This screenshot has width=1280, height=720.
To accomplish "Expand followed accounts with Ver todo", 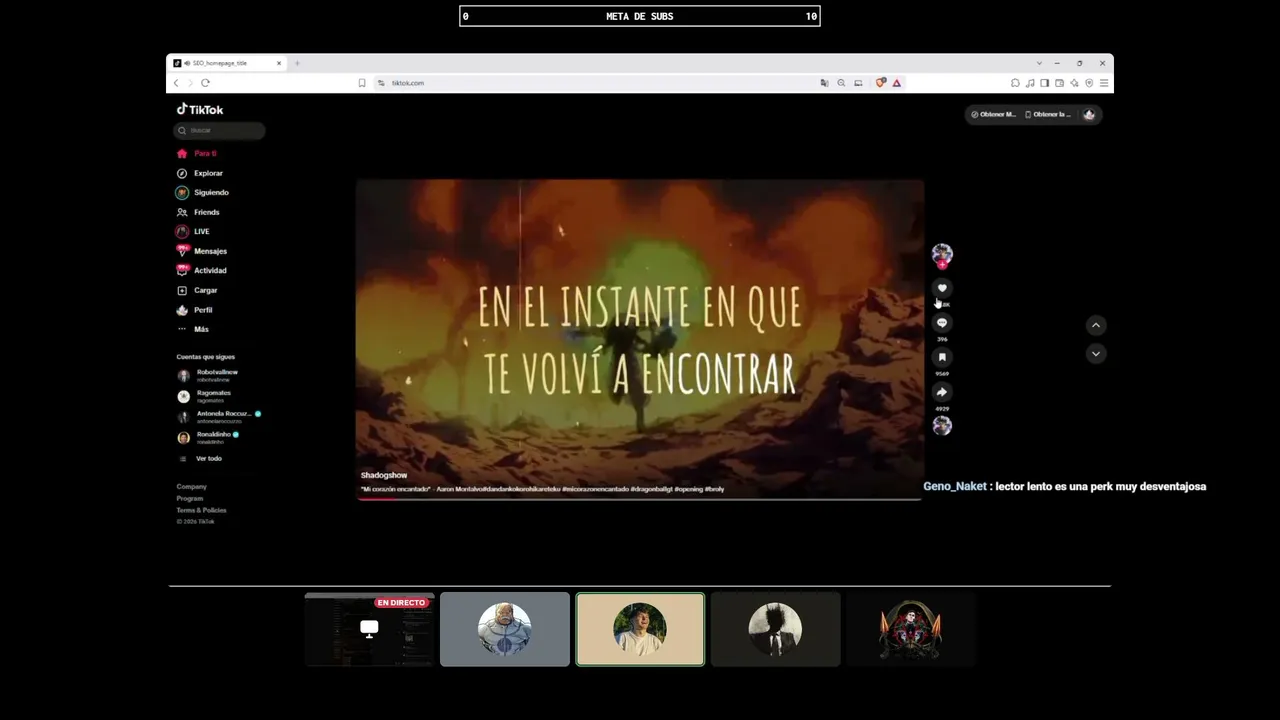I will [x=200, y=458].
